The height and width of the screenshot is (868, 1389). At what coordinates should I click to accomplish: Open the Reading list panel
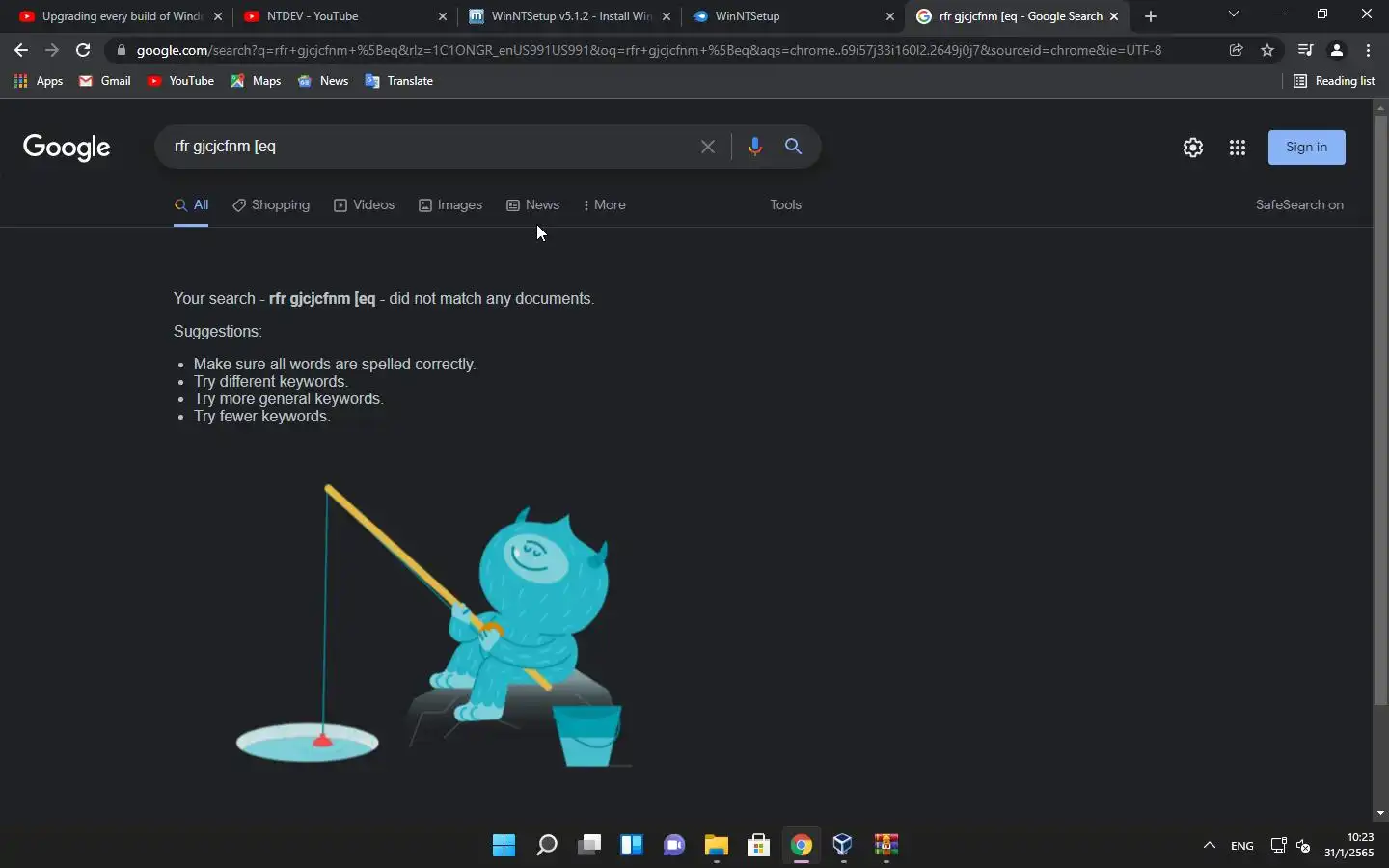[1334, 81]
